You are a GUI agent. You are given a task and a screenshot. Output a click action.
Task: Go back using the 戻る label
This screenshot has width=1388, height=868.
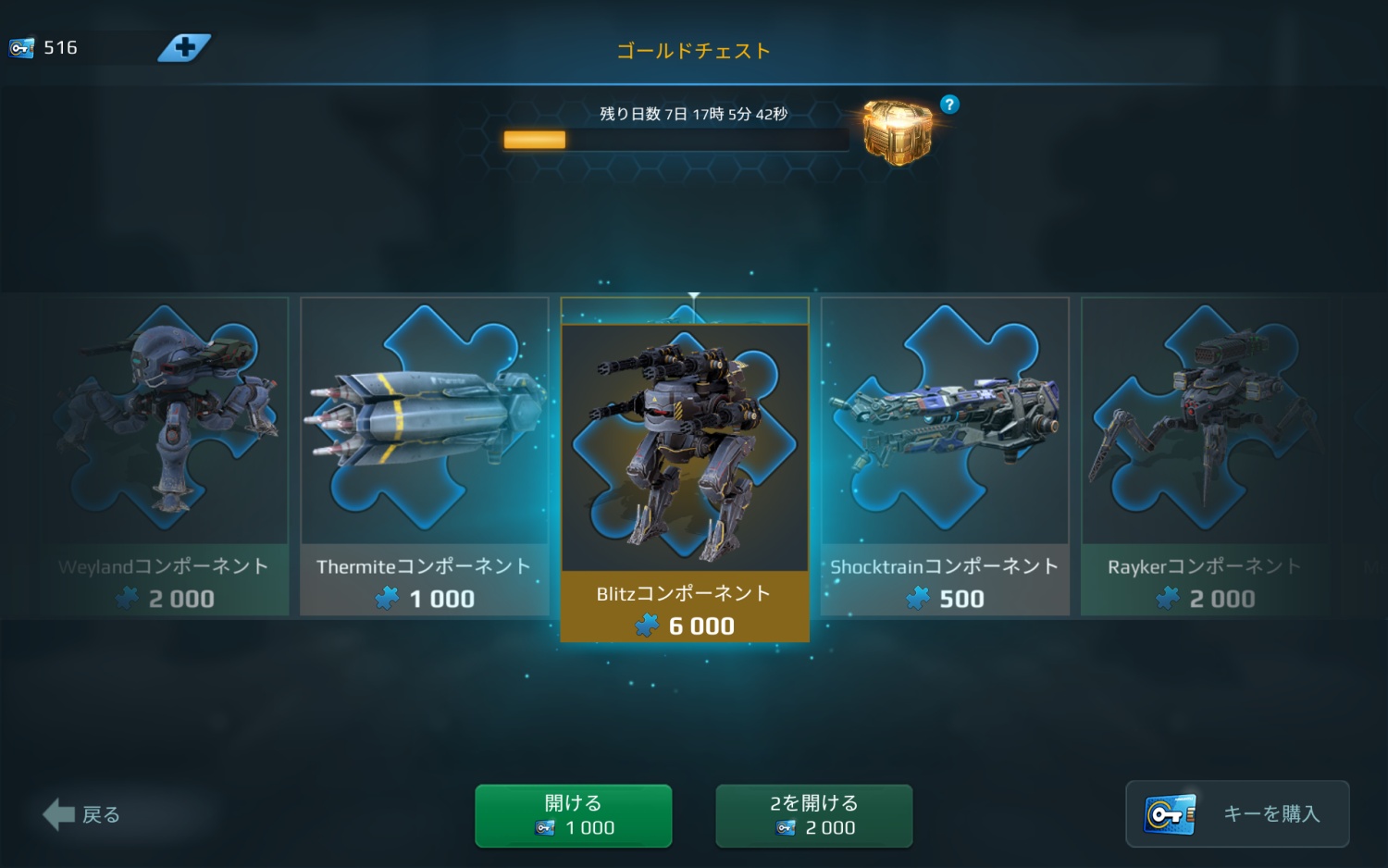tap(102, 814)
